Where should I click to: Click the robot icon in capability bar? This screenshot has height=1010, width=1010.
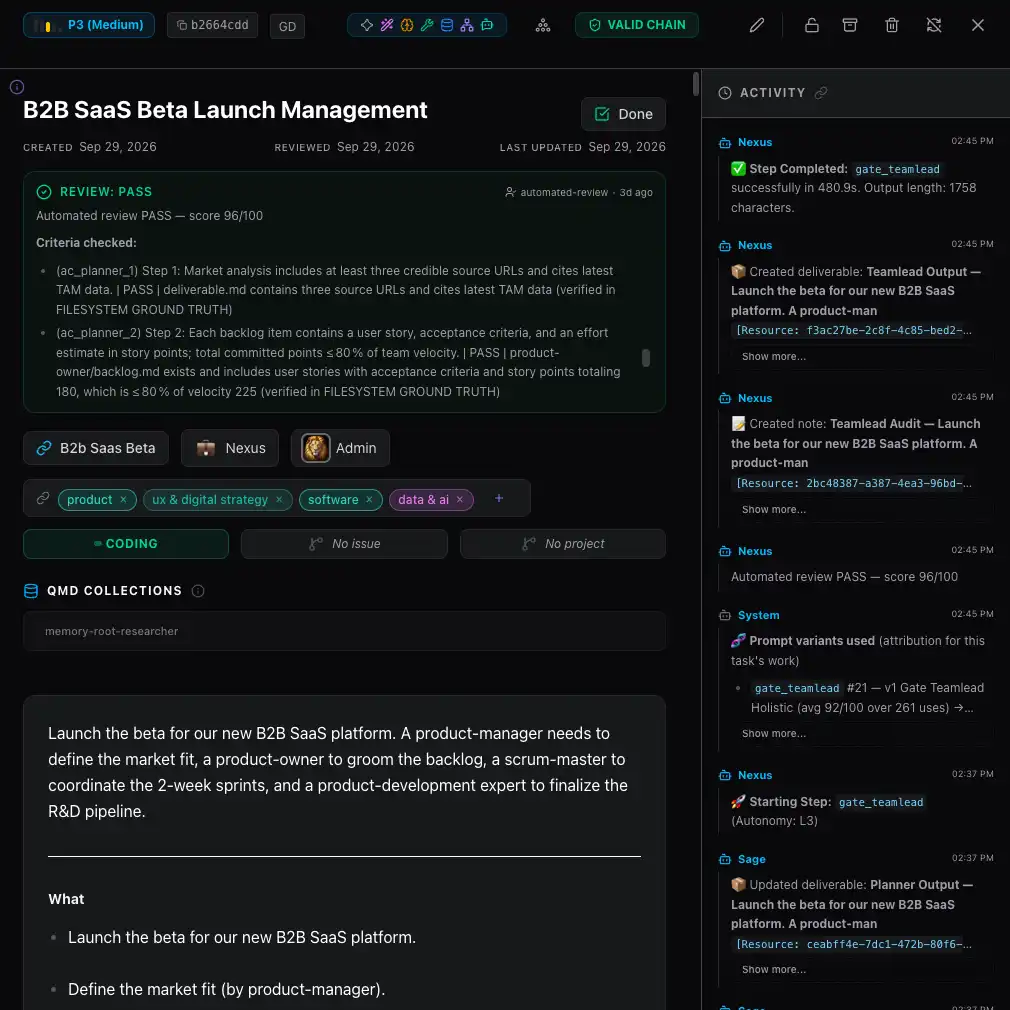tap(487, 25)
